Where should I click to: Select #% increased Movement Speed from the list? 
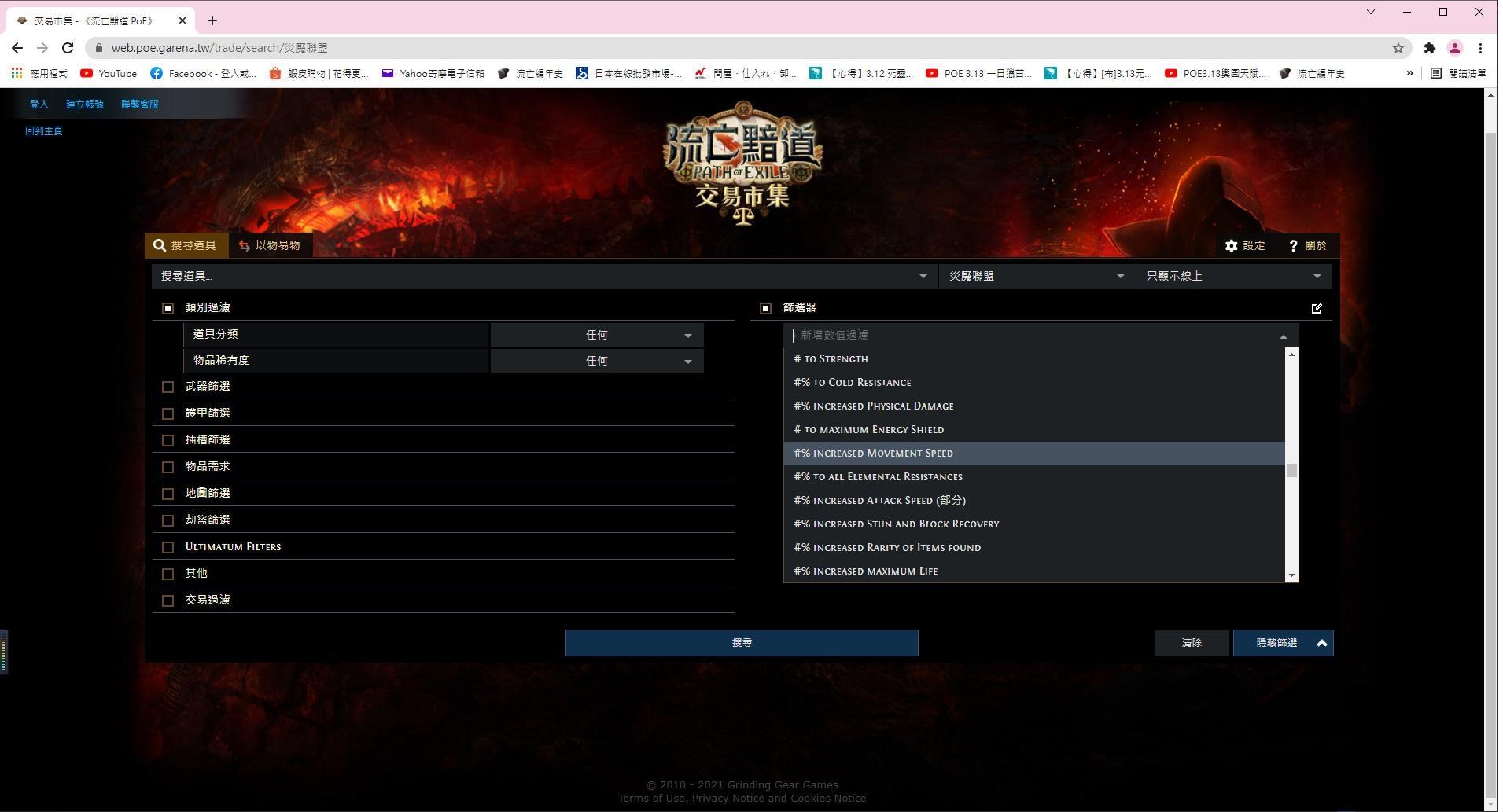tap(873, 453)
